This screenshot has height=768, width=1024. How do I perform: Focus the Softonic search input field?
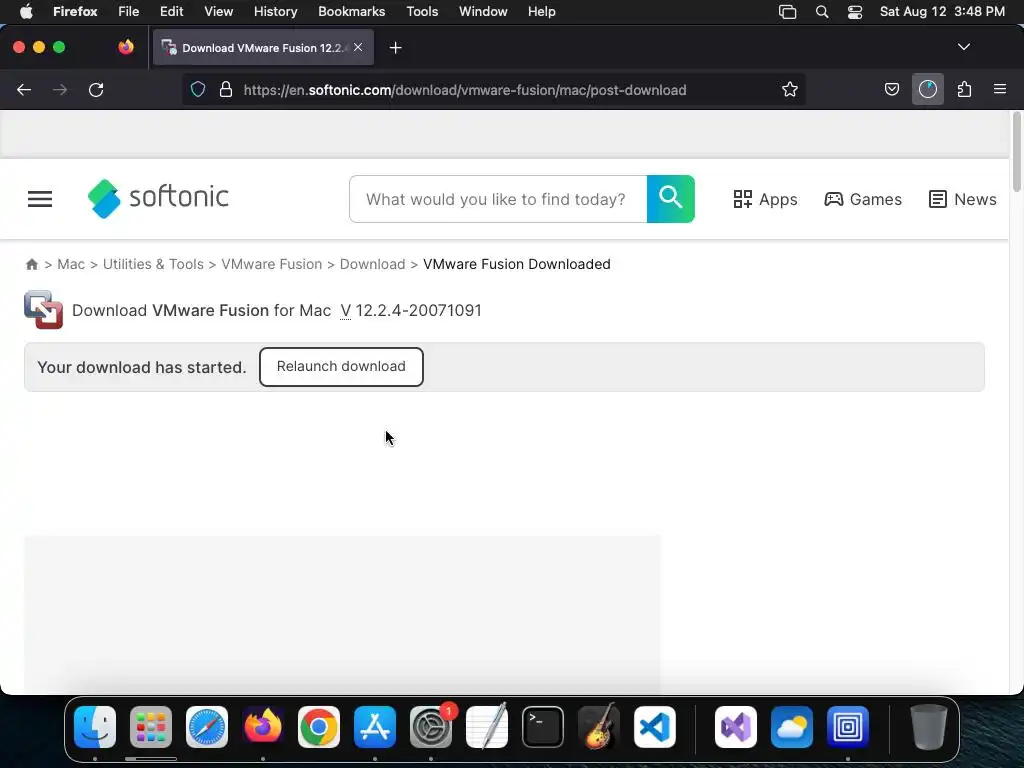point(498,199)
